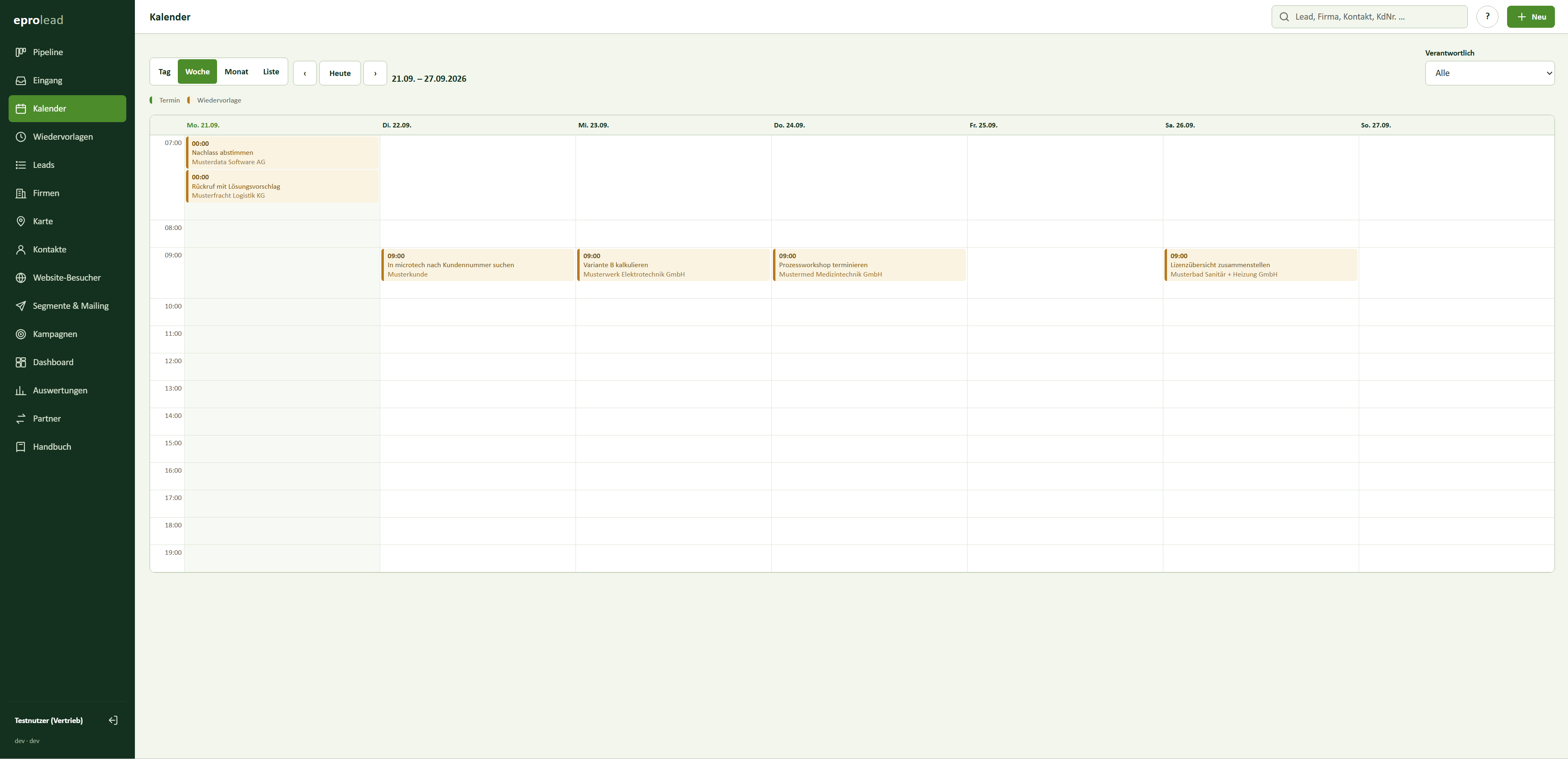Image resolution: width=1568 pixels, height=759 pixels.
Task: Click the Eingang inbox icon
Action: pos(21,80)
